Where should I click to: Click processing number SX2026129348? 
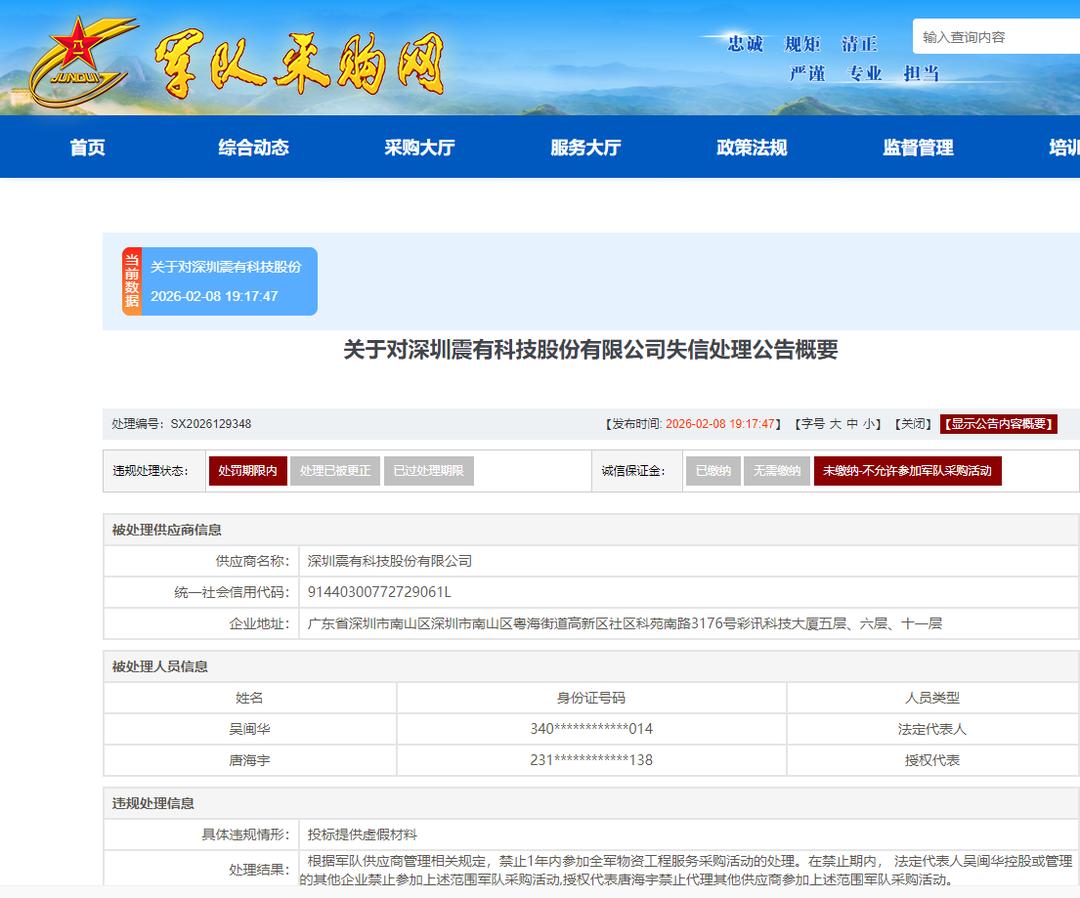coord(211,424)
